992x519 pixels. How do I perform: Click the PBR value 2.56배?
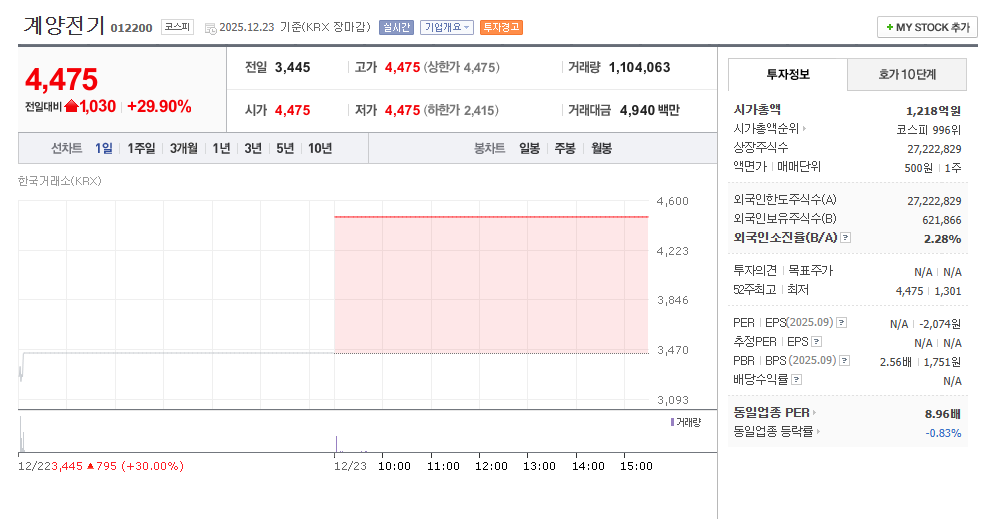(896, 362)
